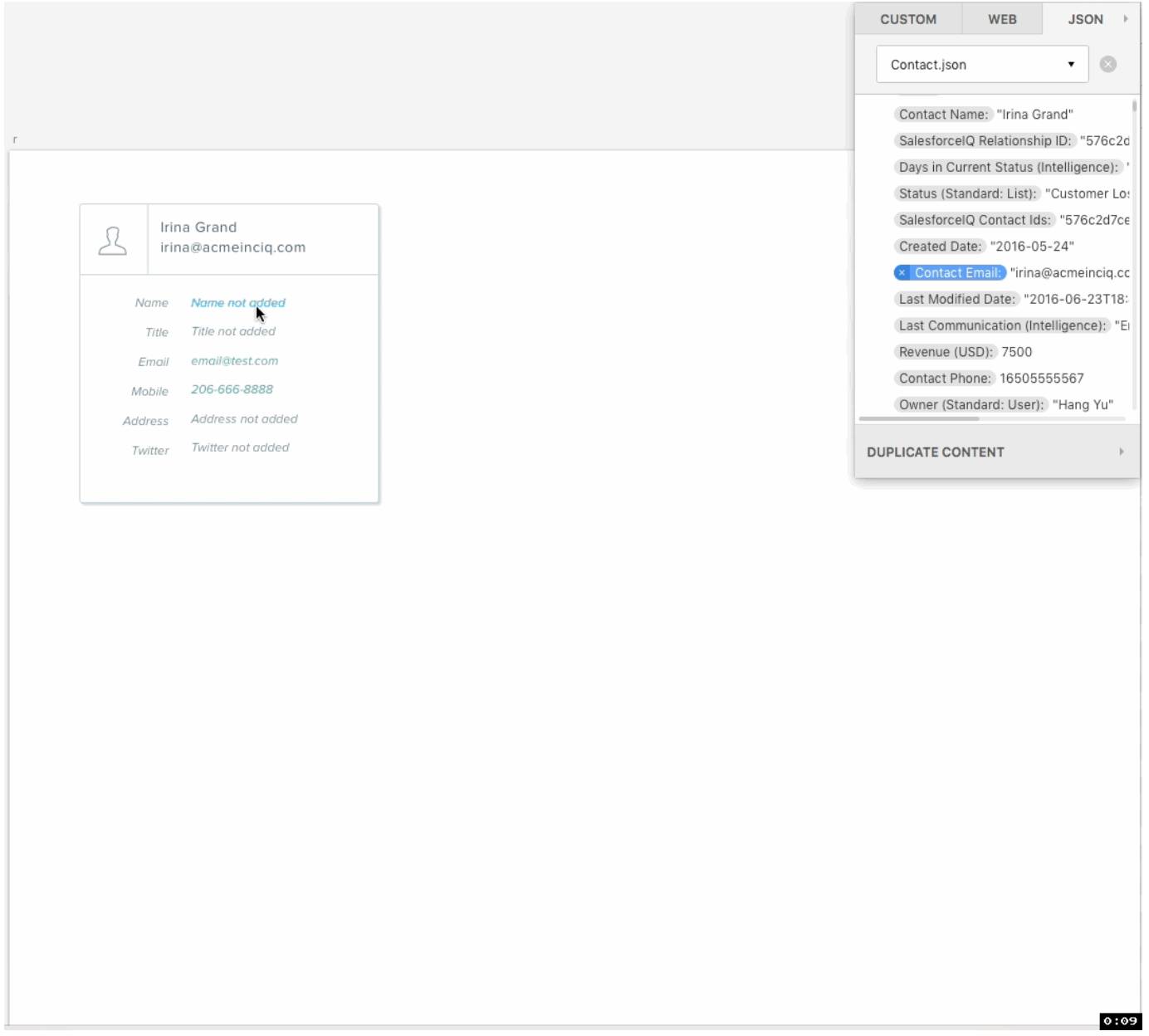This screenshot has height=1036, width=1149.
Task: Click the Address label on the card
Action: click(146, 421)
